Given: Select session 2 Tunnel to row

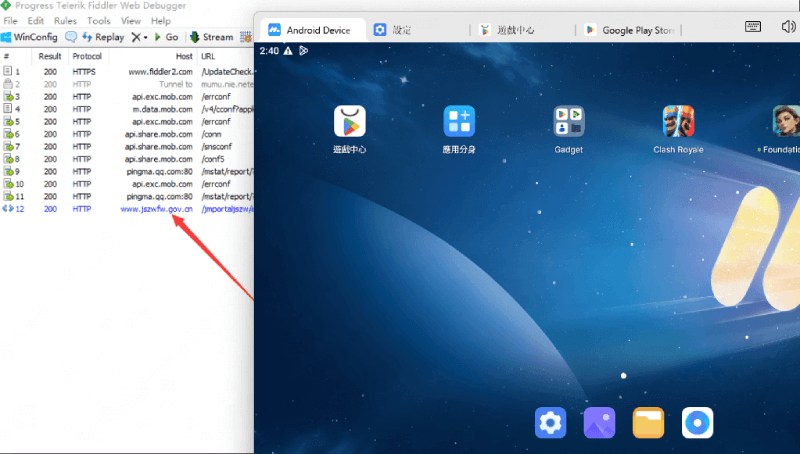Looking at the screenshot, I should tap(127, 84).
